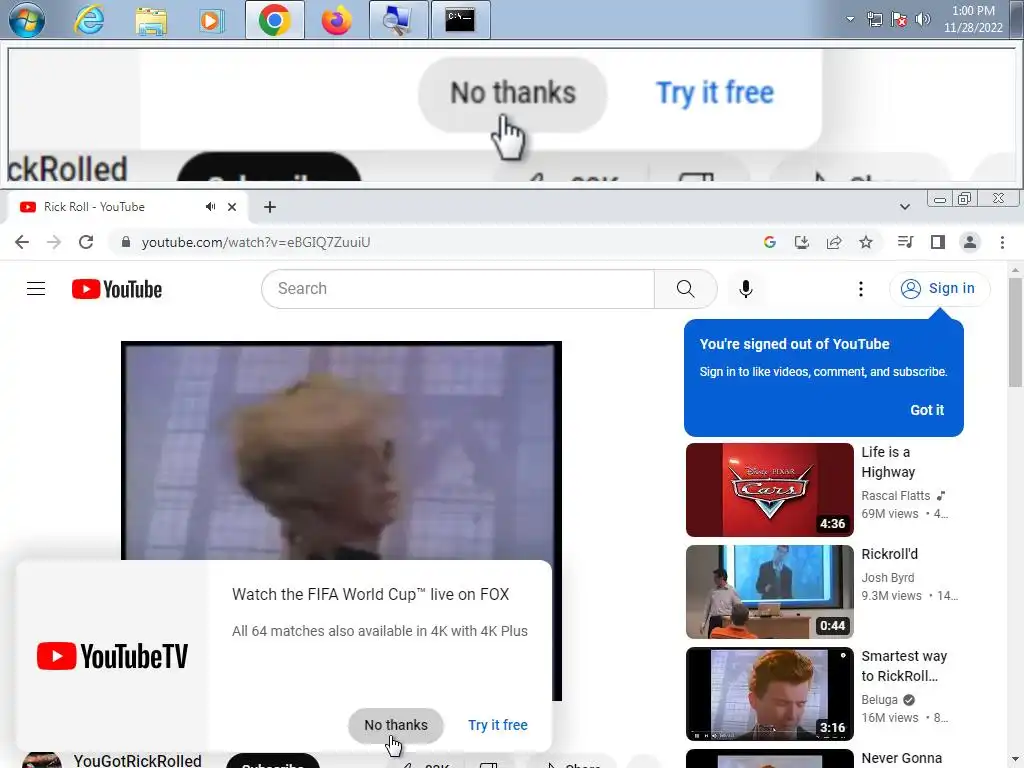
Task: Open the volume control in the system tray
Action: (922, 19)
